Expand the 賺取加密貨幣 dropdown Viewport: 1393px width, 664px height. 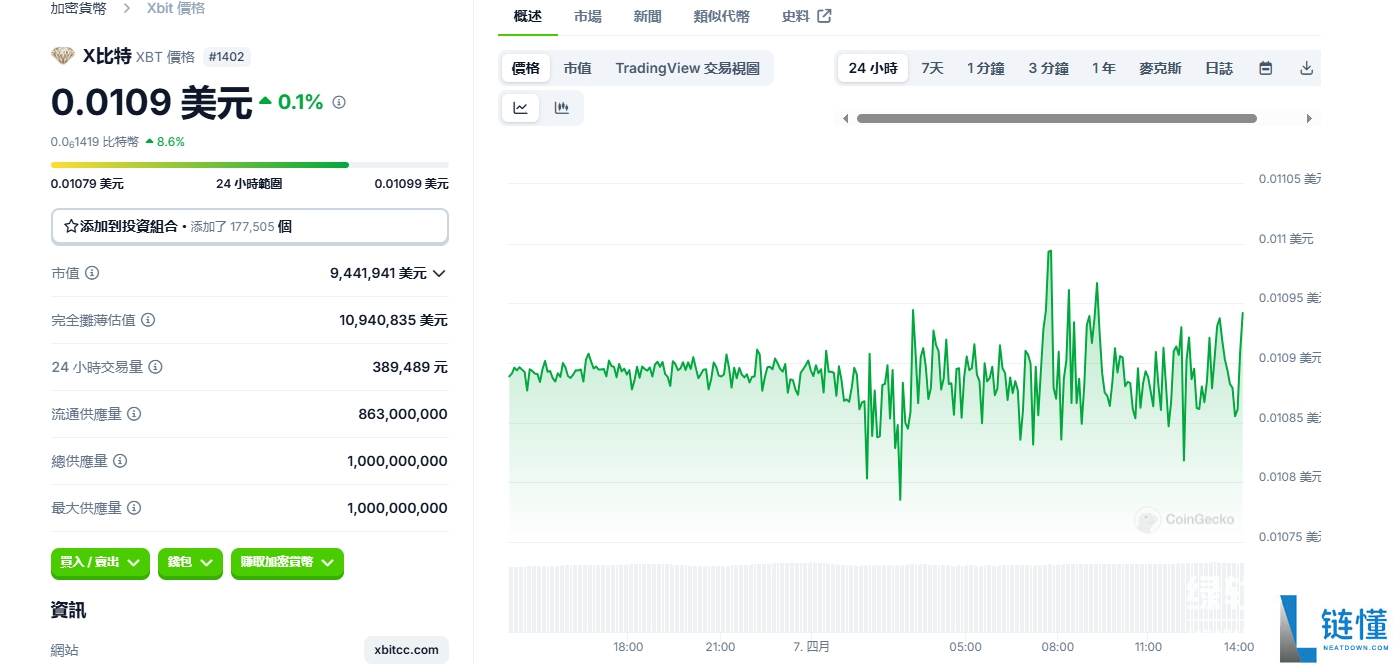pos(287,563)
